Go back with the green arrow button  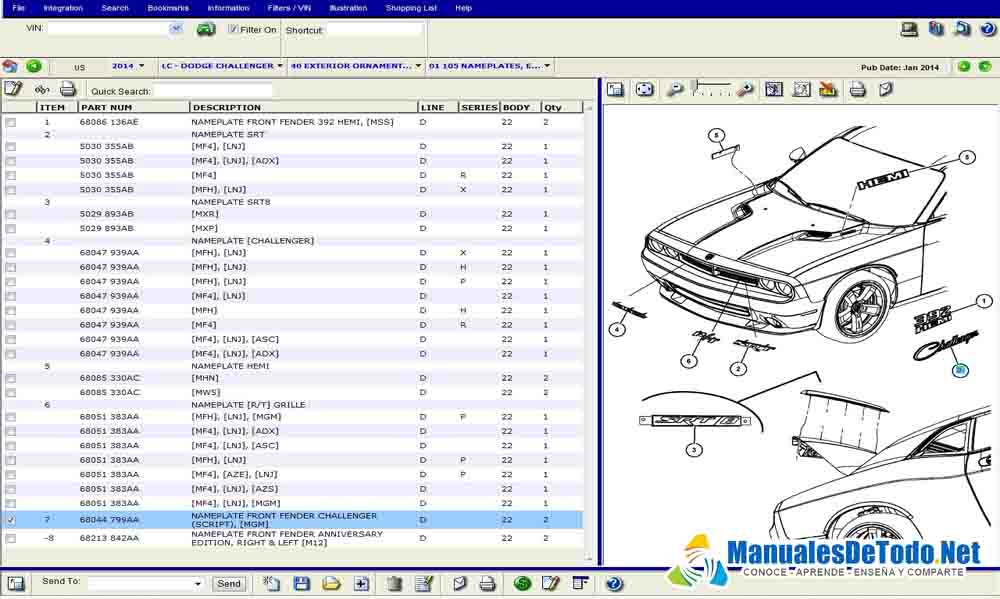click(34, 66)
